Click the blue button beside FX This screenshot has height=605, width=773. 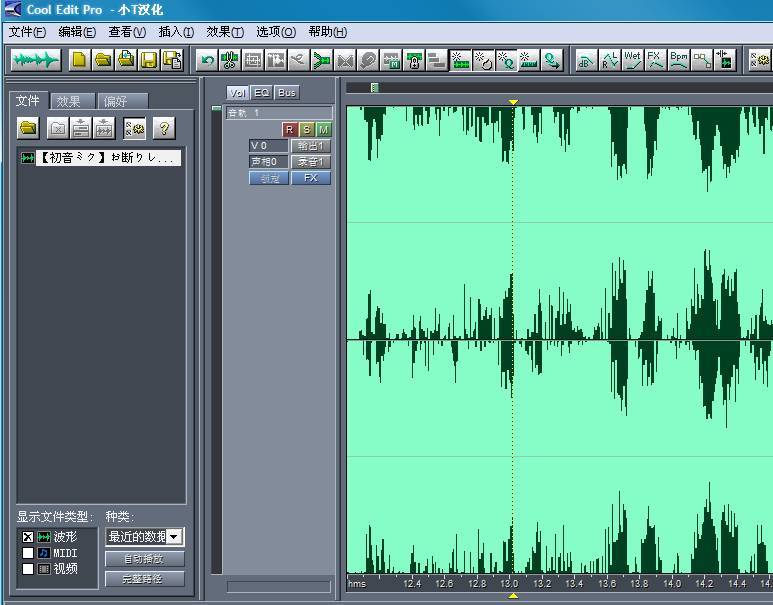(269, 178)
